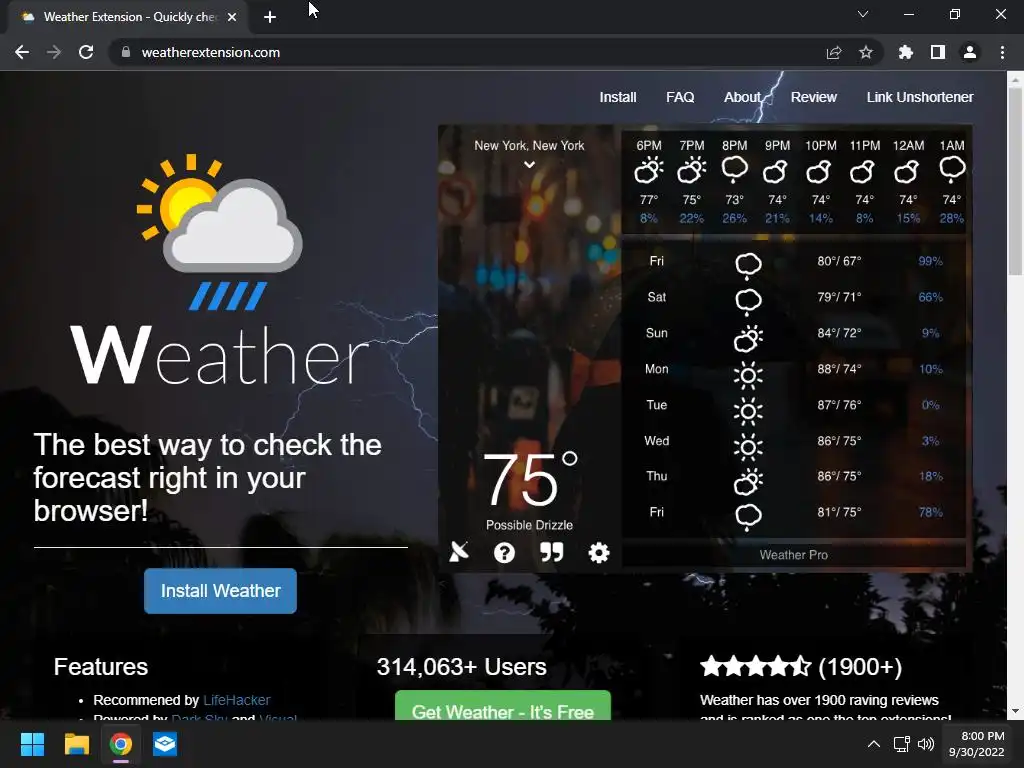
Task: Open a new tab with the plus button
Action: [x=270, y=17]
